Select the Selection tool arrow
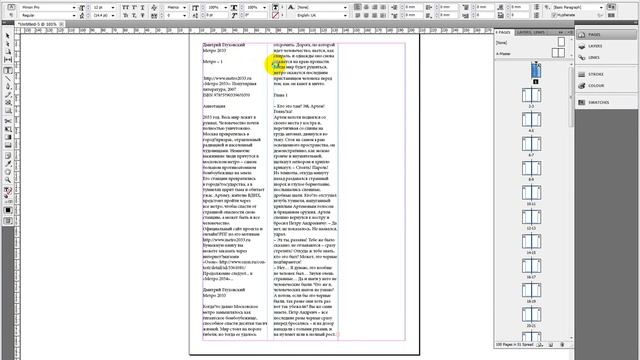The image size is (640, 360). 8,36
